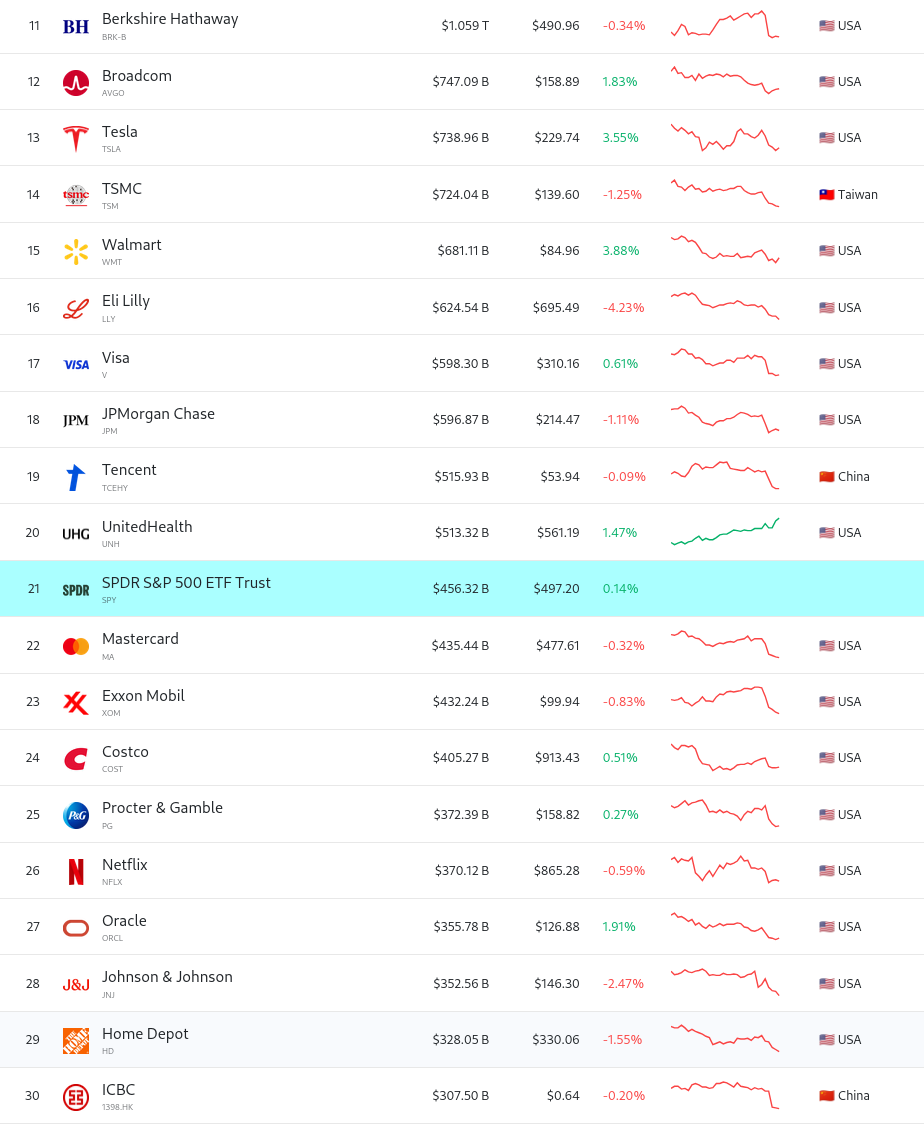Click the Eli Lilly script logo

(76, 308)
